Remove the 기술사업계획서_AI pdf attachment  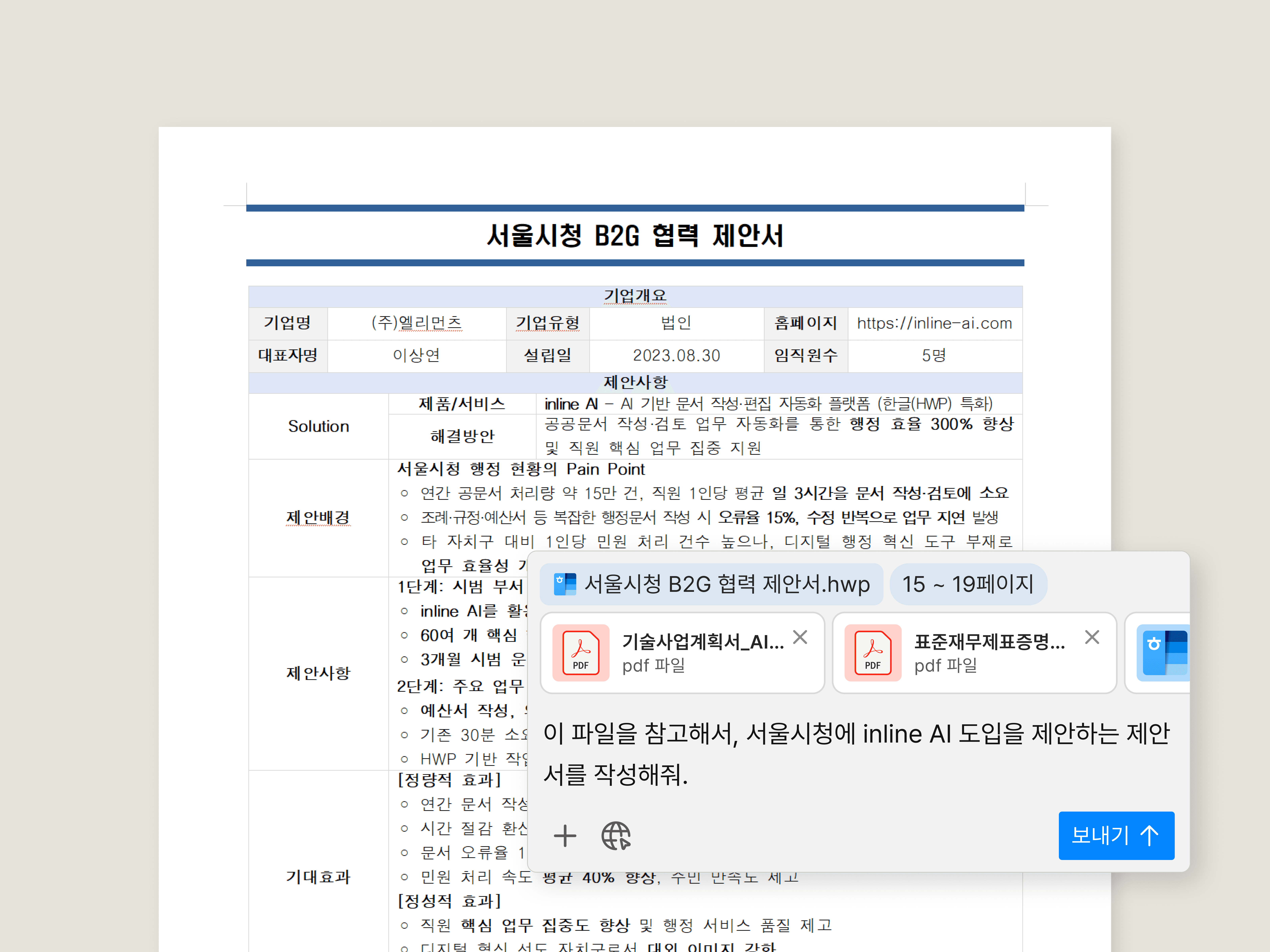[x=800, y=637]
